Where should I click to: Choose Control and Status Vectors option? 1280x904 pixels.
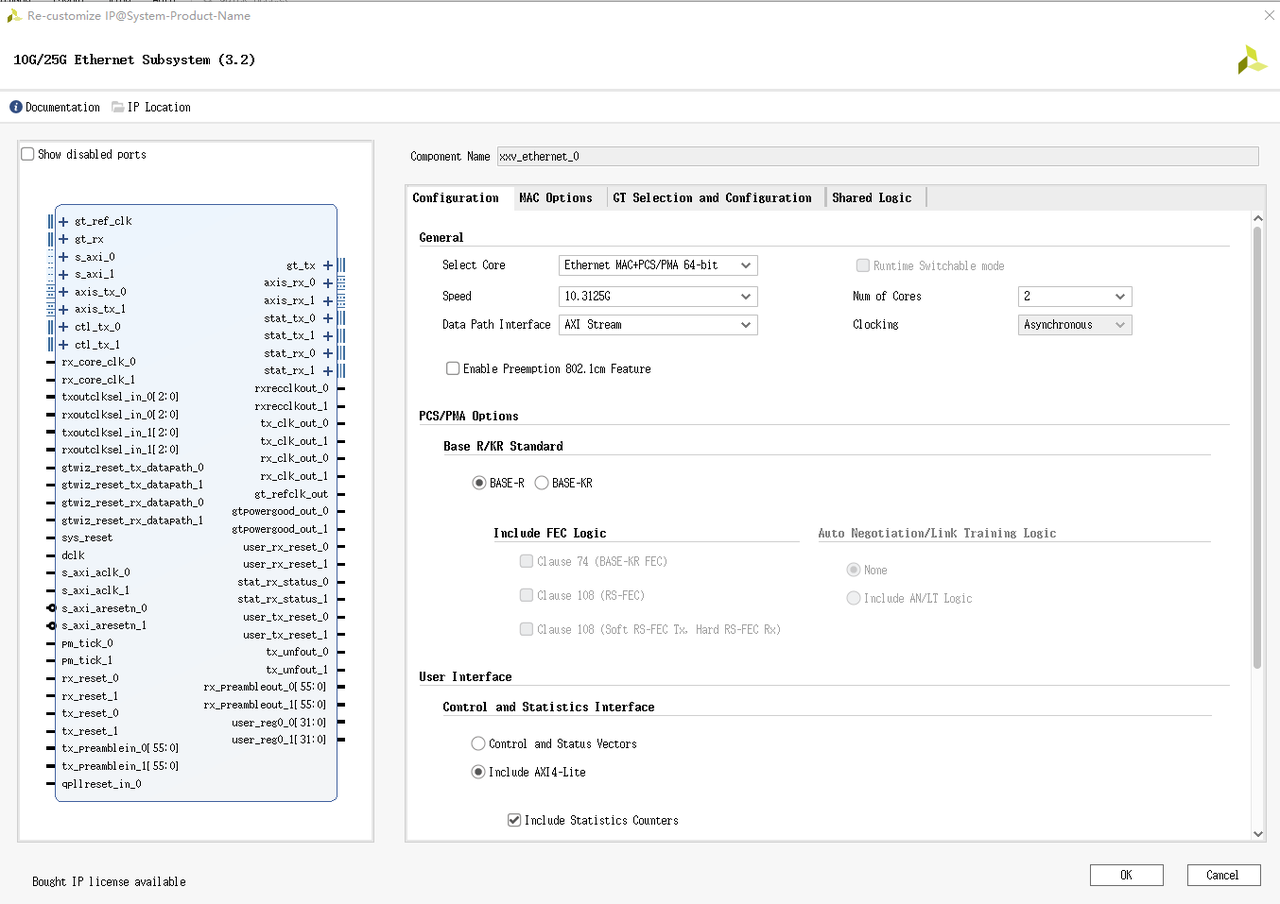[x=478, y=744]
